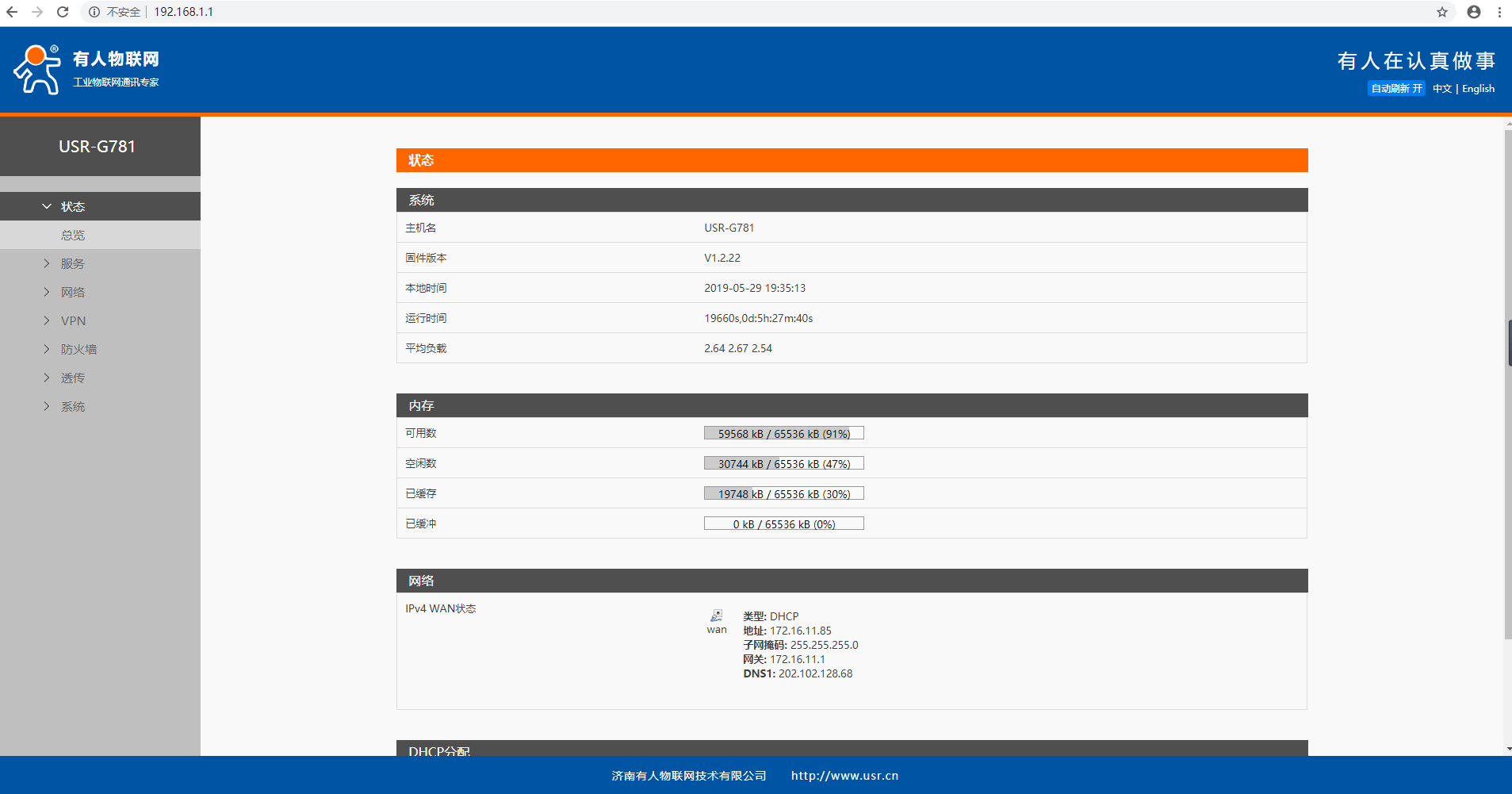Screen dimensions: 1512x794
Task: Click the wan interface icon
Action: 716,616
